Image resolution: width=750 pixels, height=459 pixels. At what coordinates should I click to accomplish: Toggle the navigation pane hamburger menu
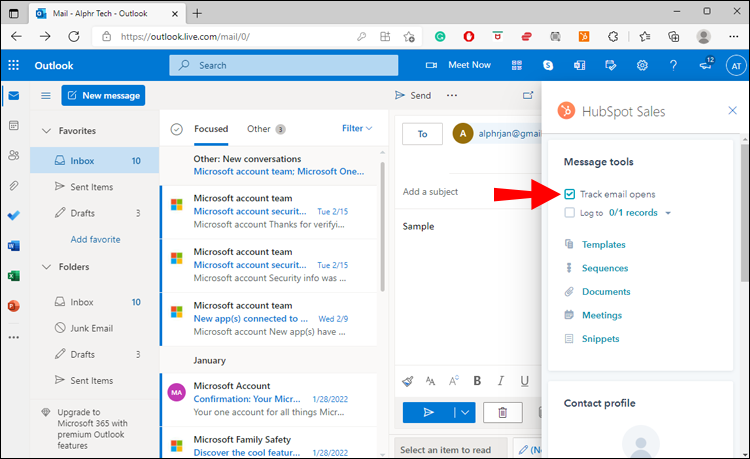46,96
